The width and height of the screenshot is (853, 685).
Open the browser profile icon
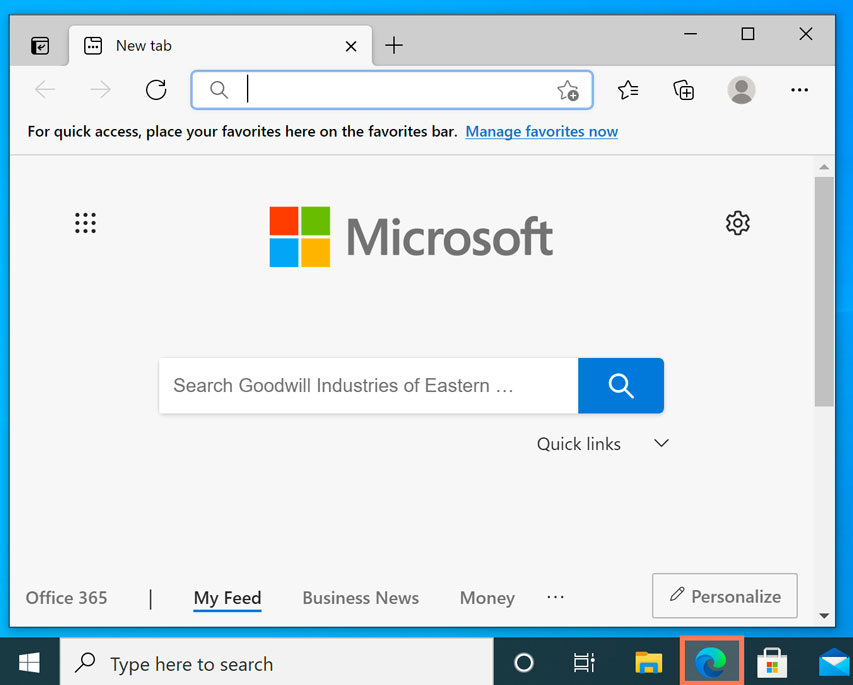coord(741,90)
